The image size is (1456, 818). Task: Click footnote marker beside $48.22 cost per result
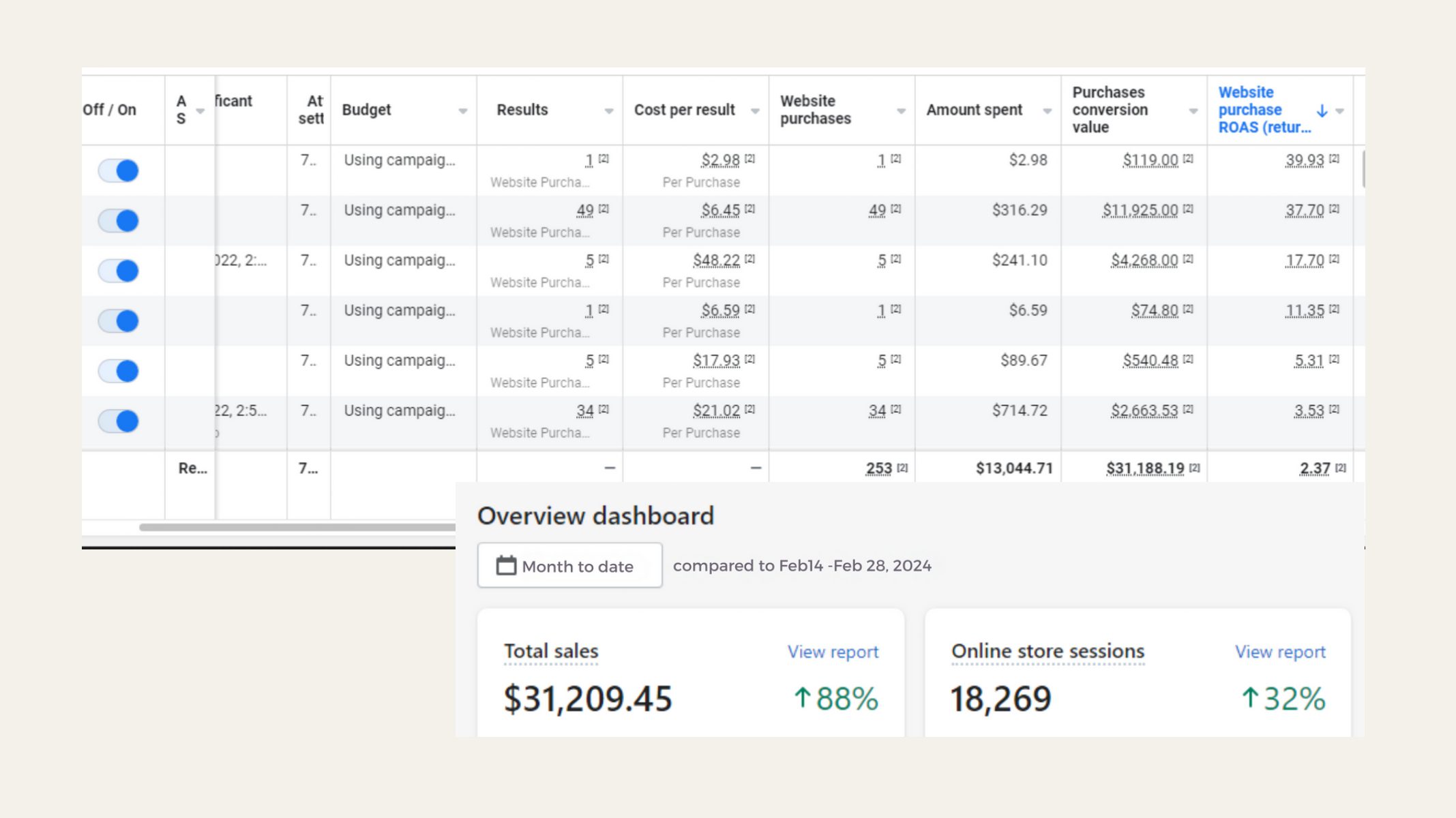click(749, 259)
